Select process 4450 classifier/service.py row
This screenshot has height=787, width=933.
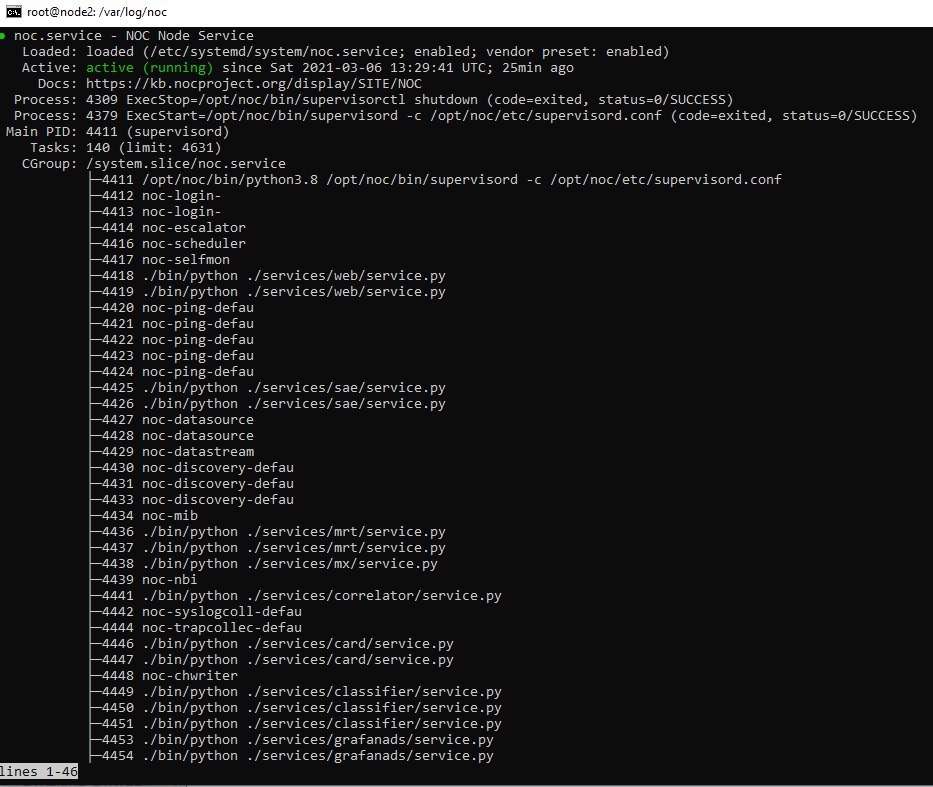[x=296, y=708]
